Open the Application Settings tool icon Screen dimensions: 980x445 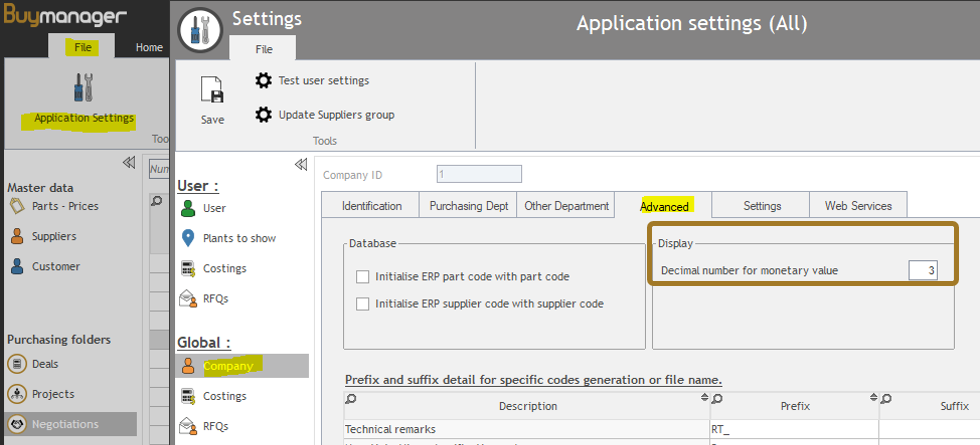[x=83, y=88]
